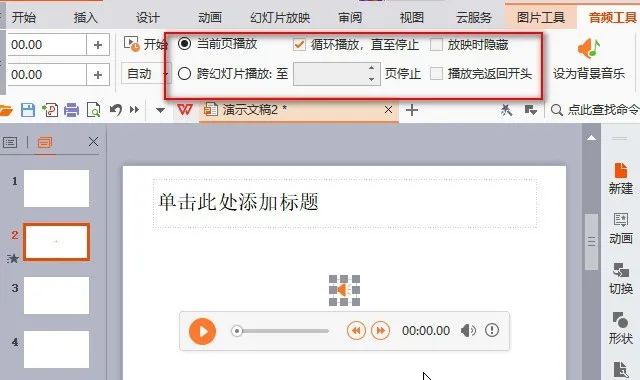Increase the stop-page number with the up arrow
This screenshot has height=380, width=640.
[x=371, y=68]
